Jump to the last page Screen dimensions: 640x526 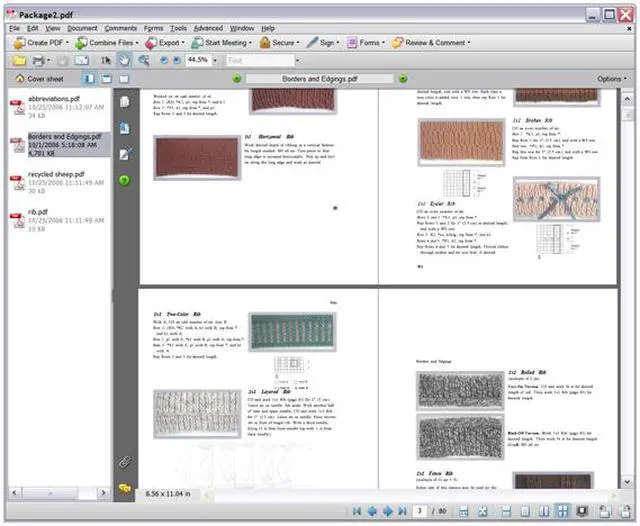point(404,511)
